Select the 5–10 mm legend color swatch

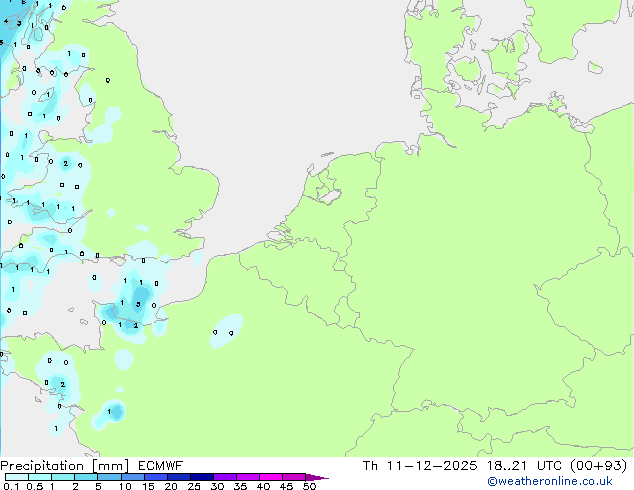tap(111, 477)
